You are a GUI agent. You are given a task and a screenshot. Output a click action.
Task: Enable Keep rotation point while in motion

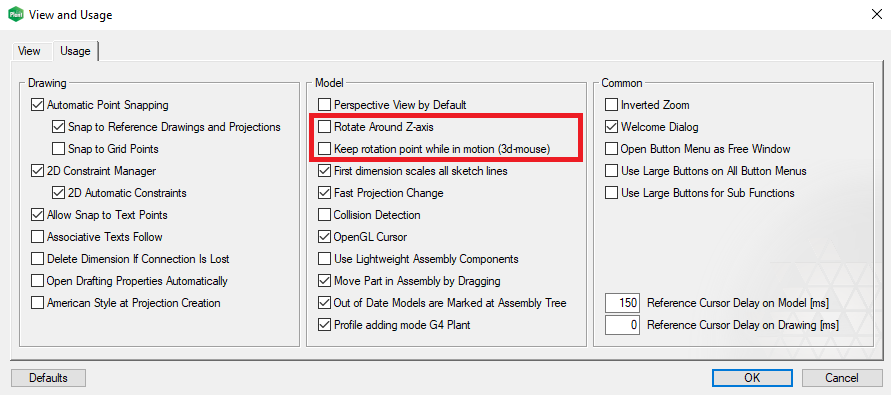point(324,149)
